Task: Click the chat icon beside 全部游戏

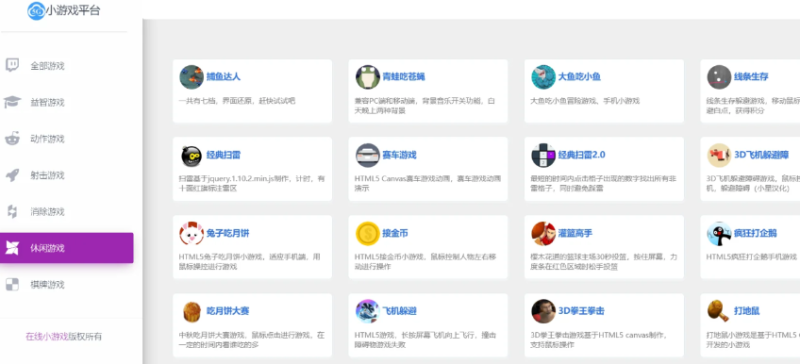Action: pyautogui.click(x=12, y=65)
